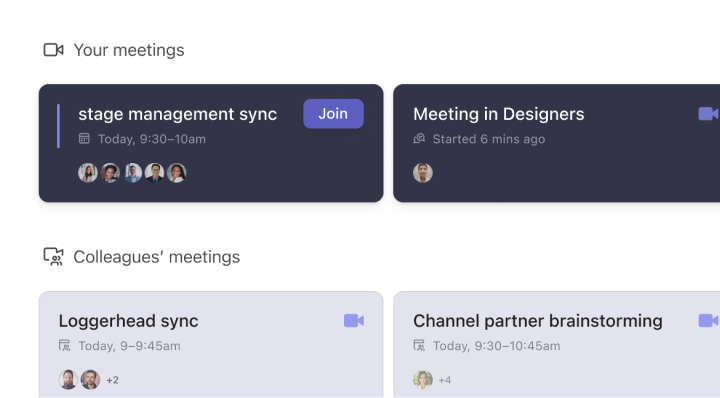
Task: Open the Loggerhead sync title
Action: (x=129, y=321)
